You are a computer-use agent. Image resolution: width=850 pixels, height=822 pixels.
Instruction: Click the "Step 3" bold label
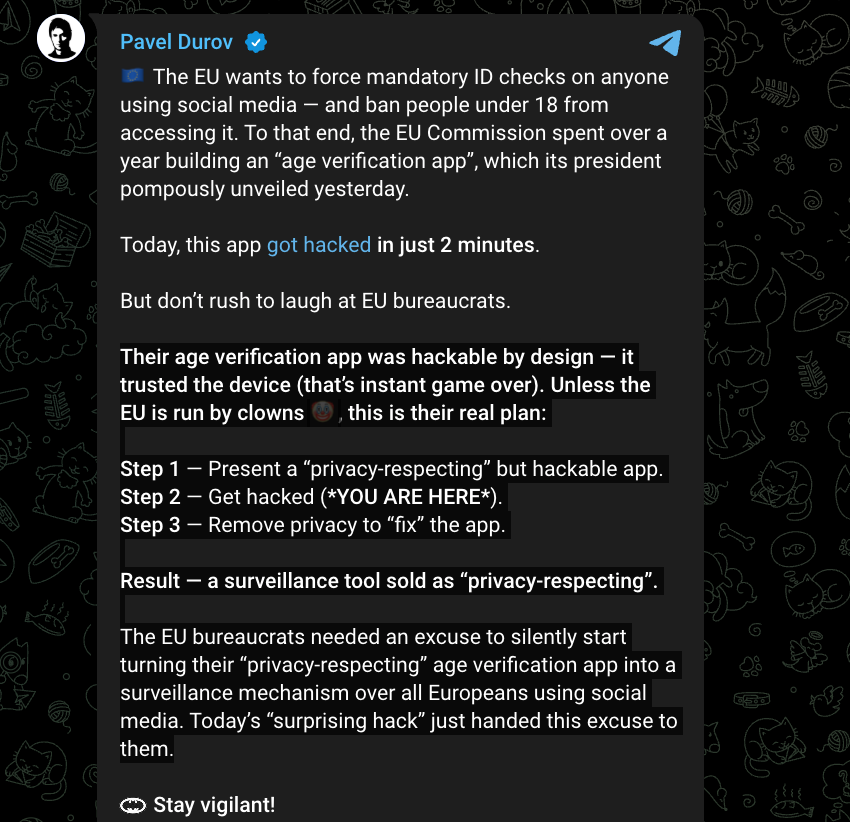150,525
